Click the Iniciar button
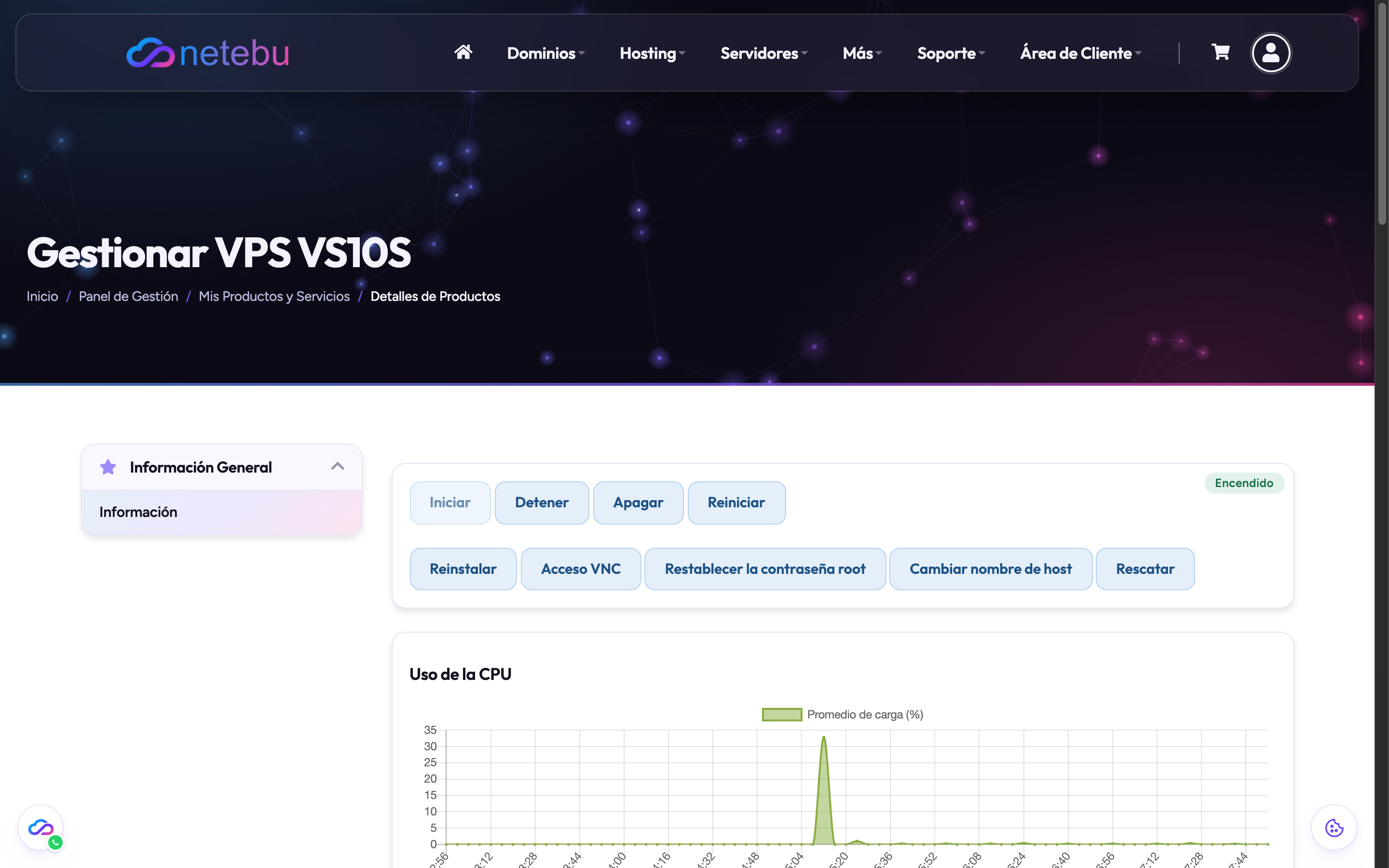 click(x=450, y=502)
